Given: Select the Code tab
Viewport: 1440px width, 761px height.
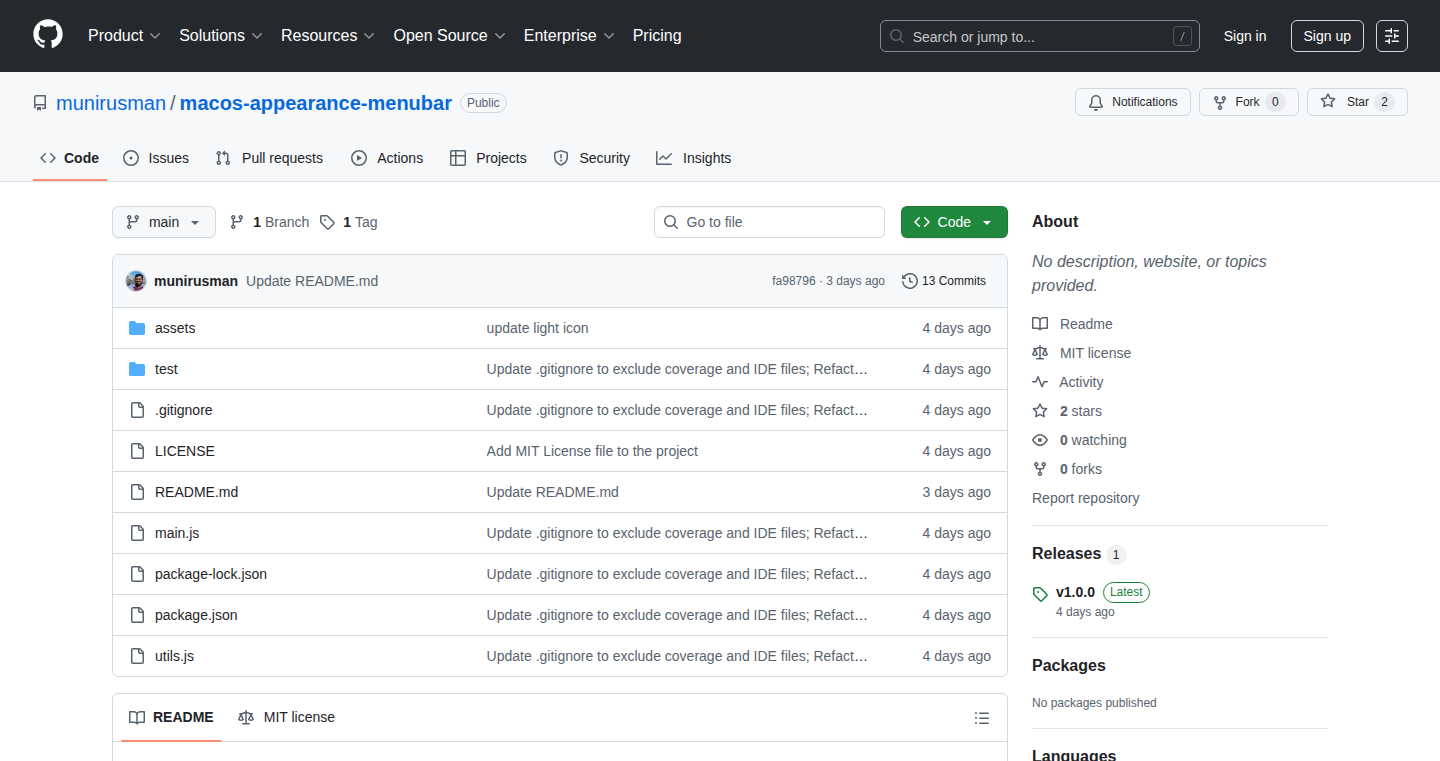Looking at the screenshot, I should (70, 158).
